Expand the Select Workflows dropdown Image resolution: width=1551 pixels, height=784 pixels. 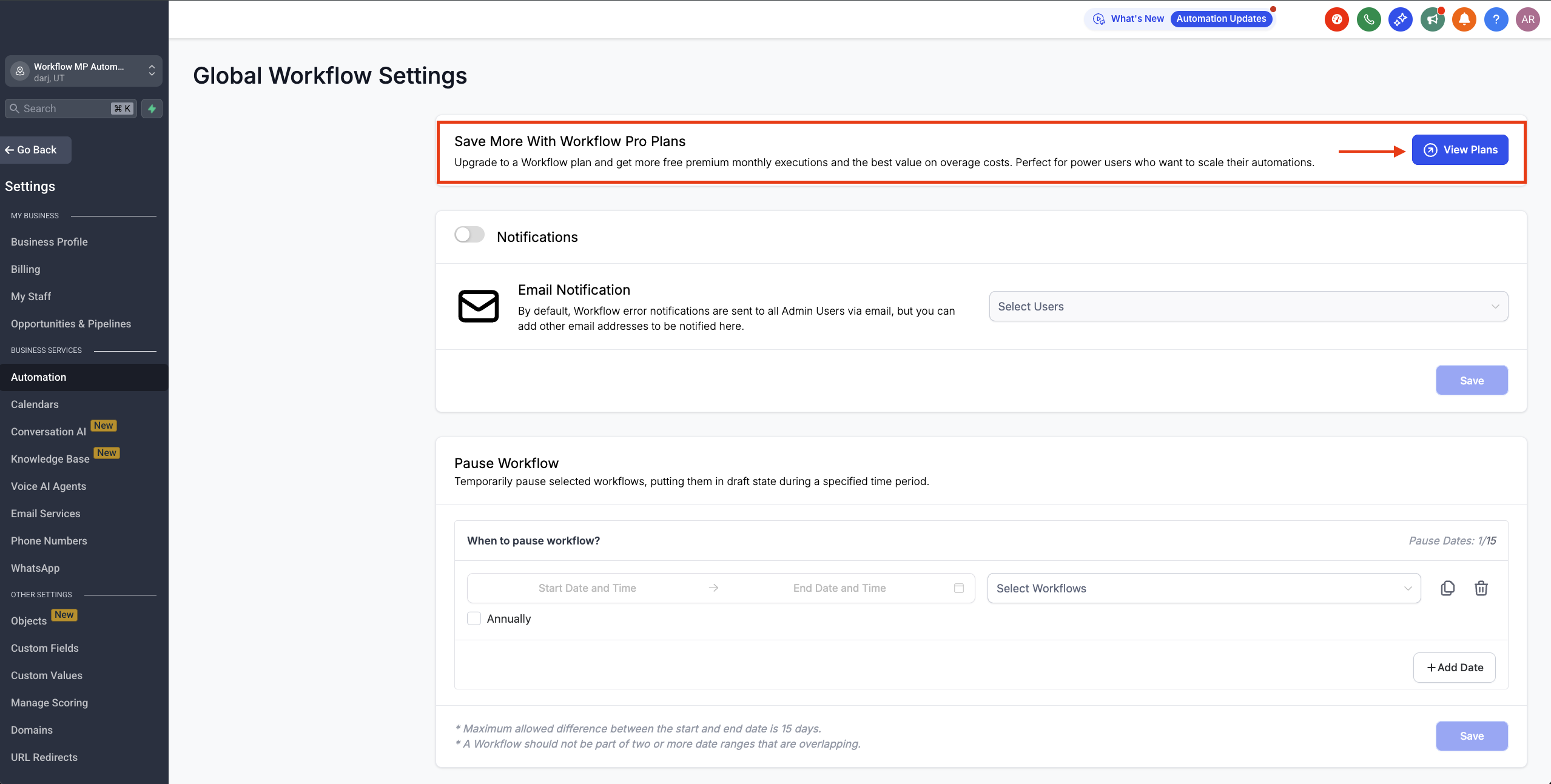click(x=1203, y=588)
